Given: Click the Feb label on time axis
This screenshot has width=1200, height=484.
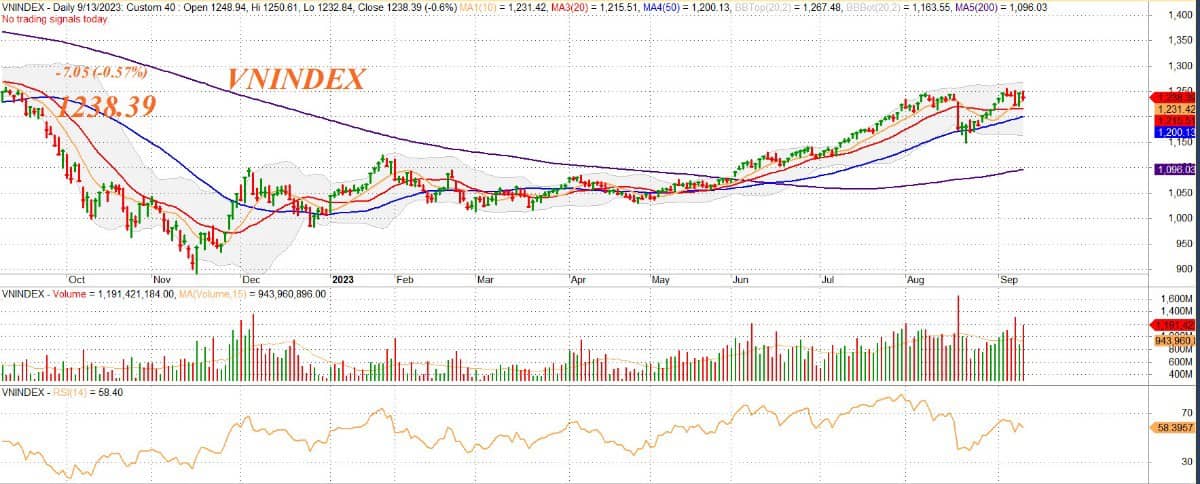Looking at the screenshot, I should (407, 281).
